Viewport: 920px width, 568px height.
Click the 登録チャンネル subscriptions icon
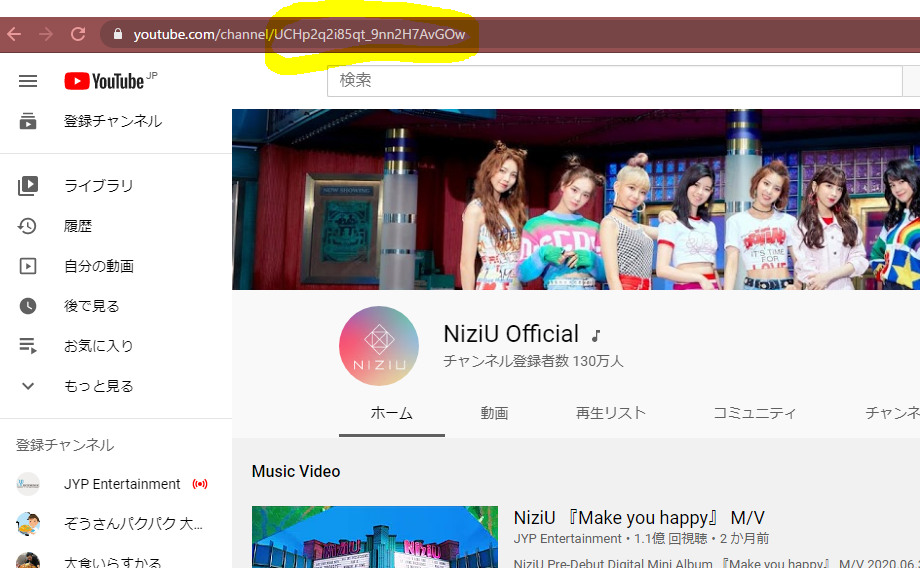[28, 121]
